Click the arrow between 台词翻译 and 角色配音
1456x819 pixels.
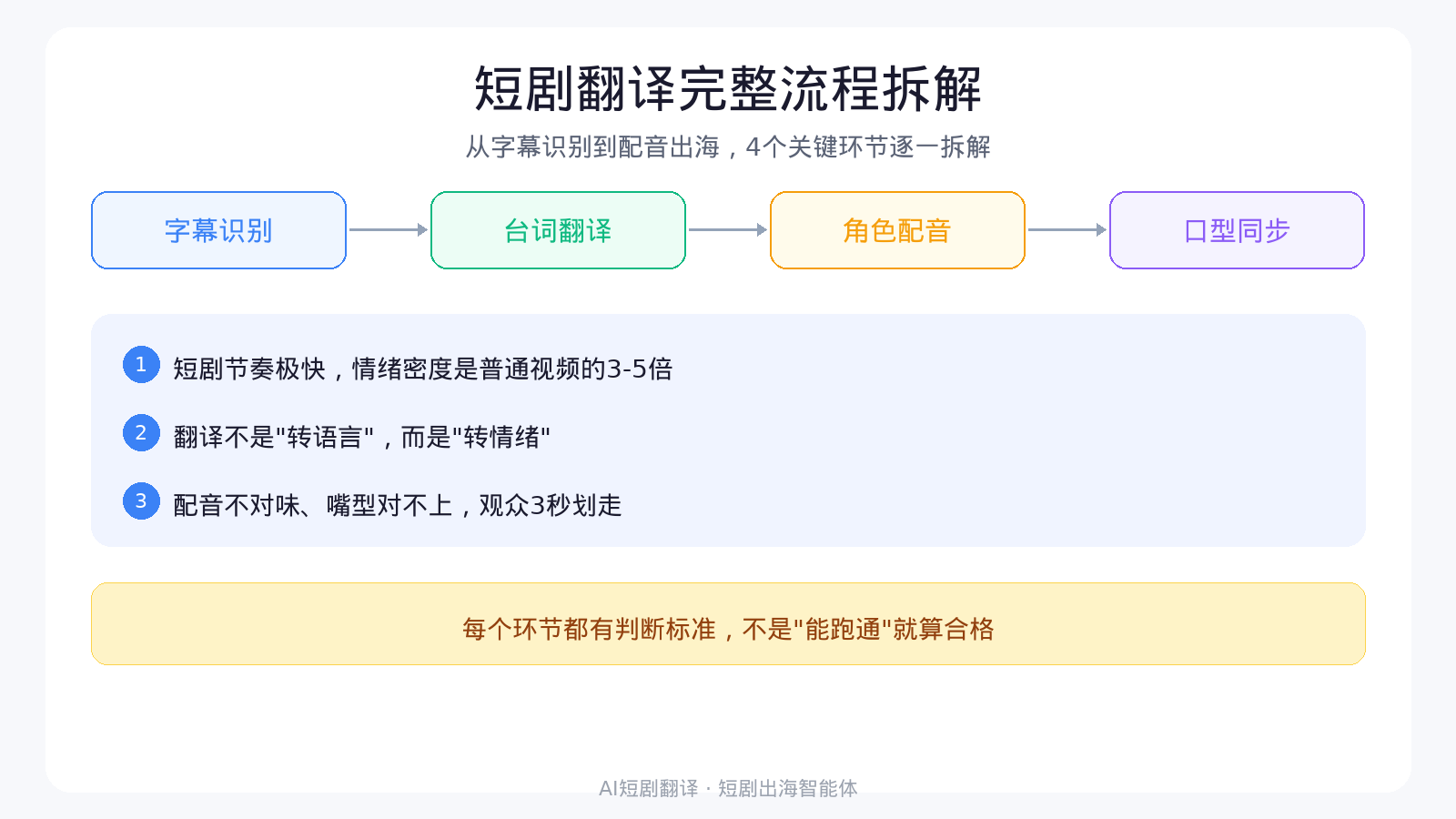point(728,230)
